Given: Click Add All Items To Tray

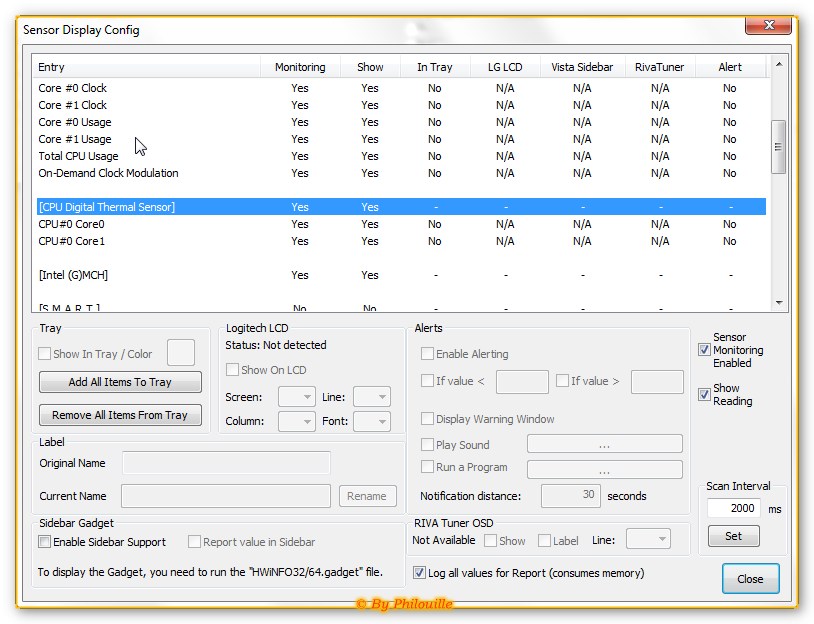Looking at the screenshot, I should [x=120, y=382].
